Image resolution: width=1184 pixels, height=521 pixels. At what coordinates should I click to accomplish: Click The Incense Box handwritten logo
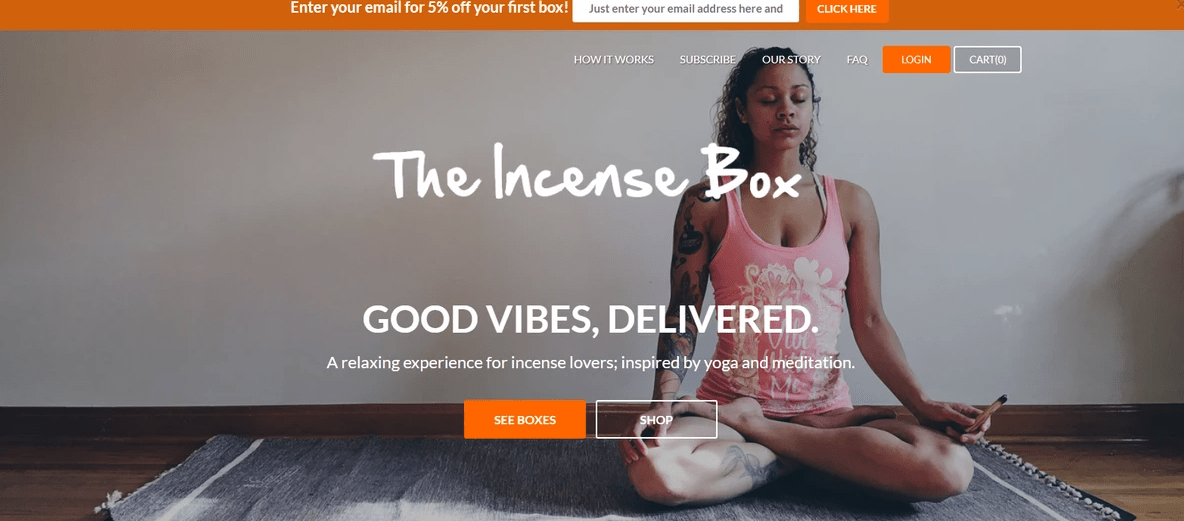click(x=587, y=173)
